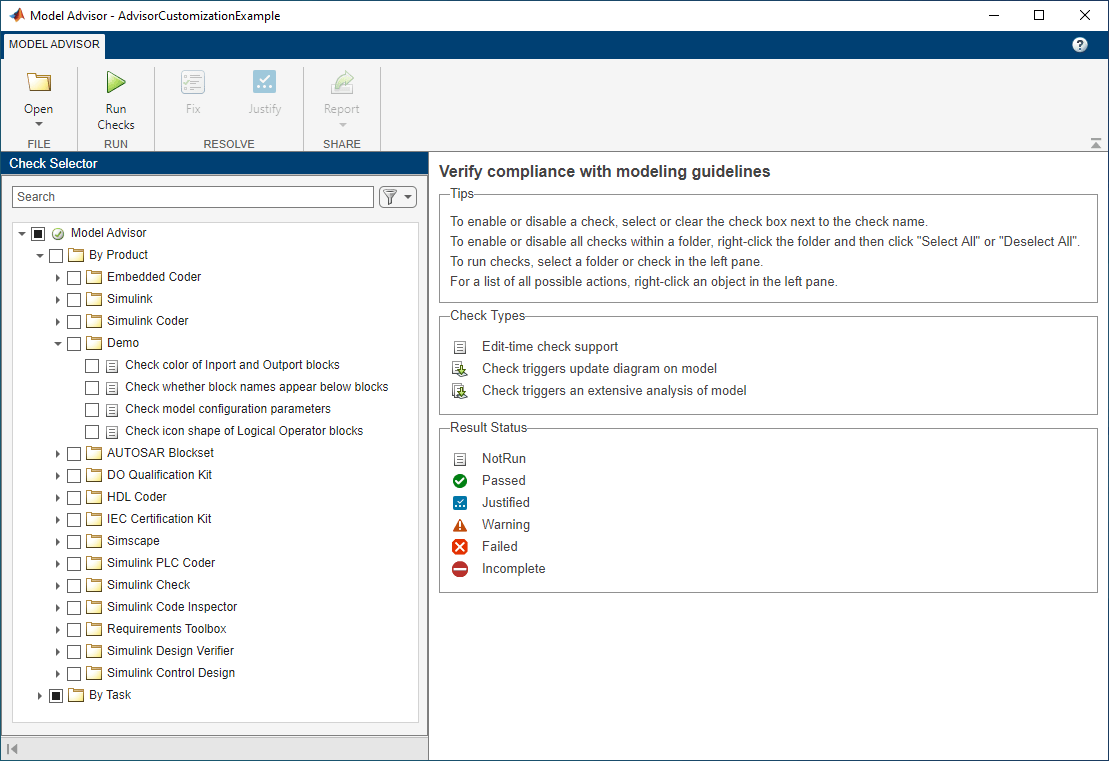The width and height of the screenshot is (1109, 761).
Task: Click the Run Checks green play icon
Action: pyautogui.click(x=116, y=83)
